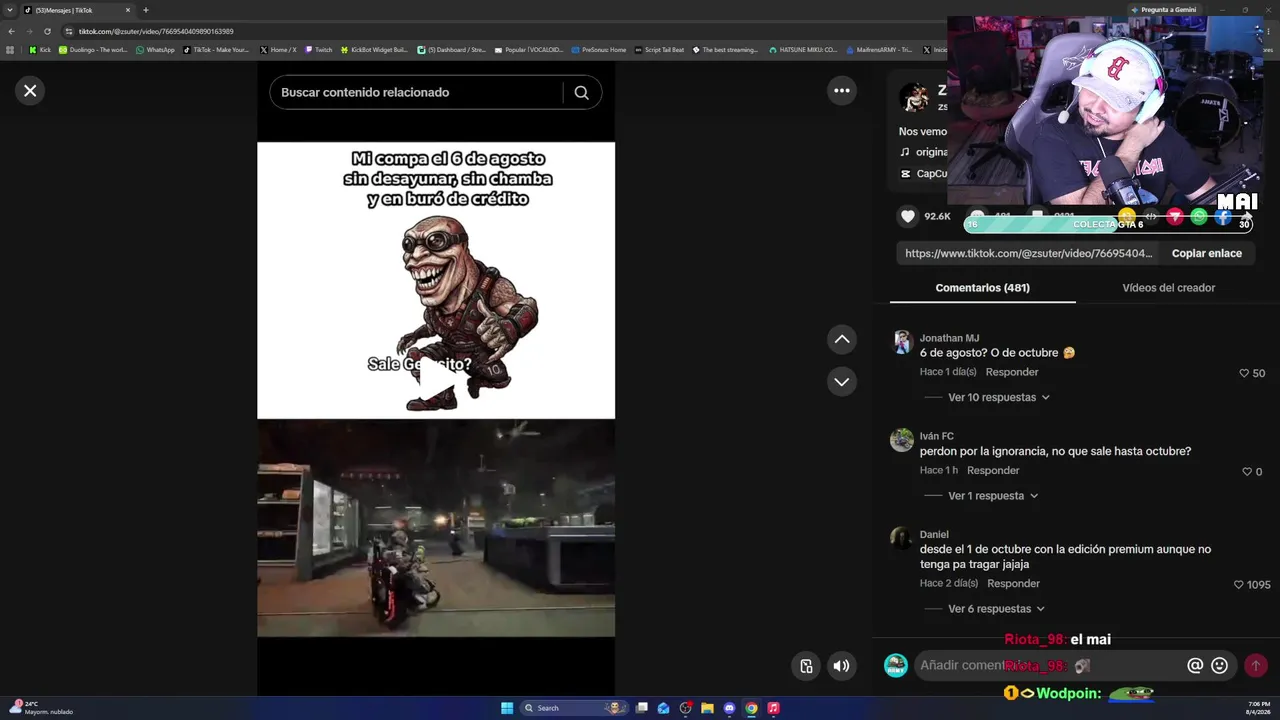Open the Home / X bookmark
Image resolution: width=1280 pixels, height=720 pixels.
[278, 50]
